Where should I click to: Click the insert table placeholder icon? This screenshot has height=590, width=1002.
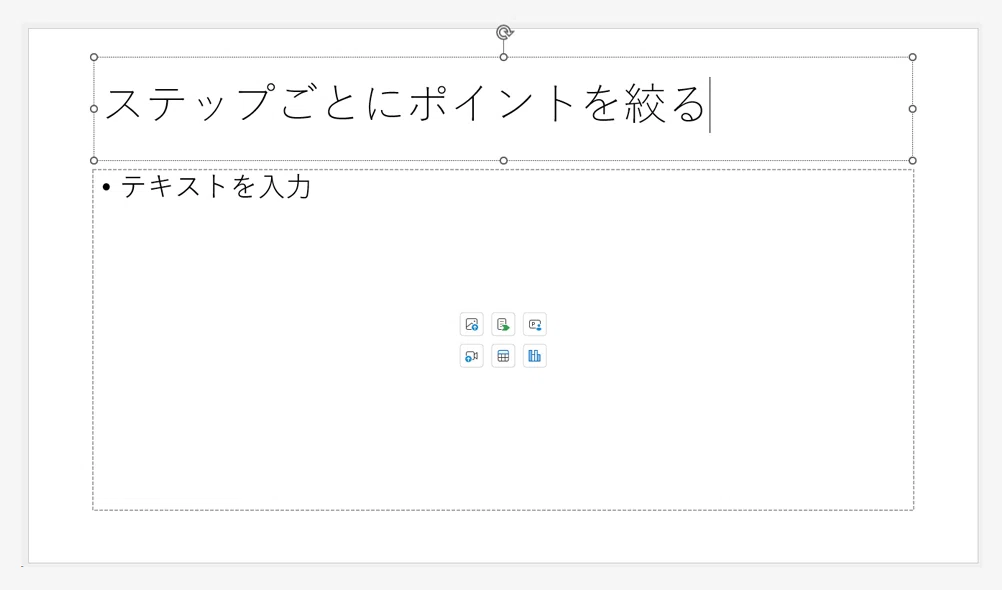(x=503, y=356)
